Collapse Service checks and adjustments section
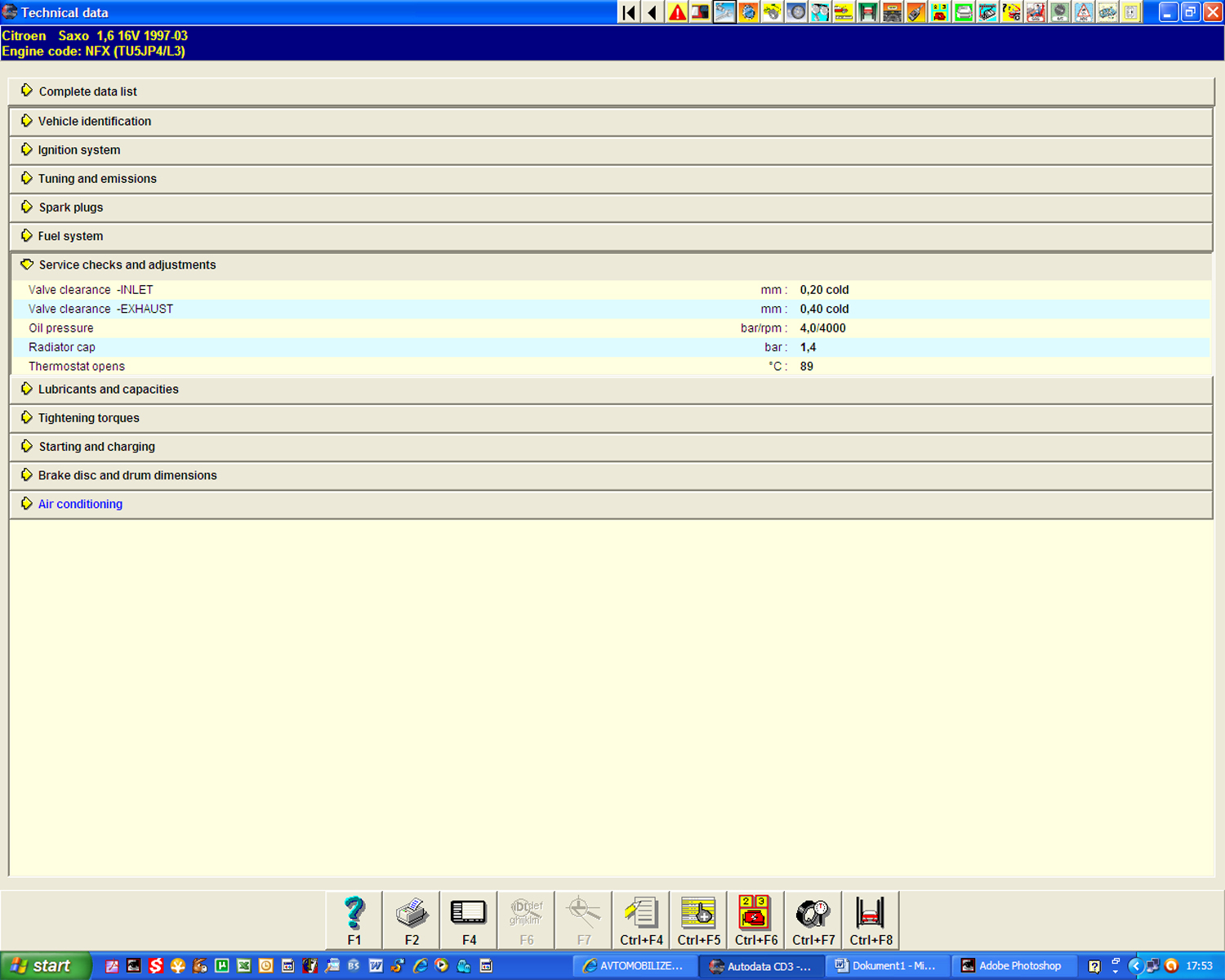1225x980 pixels. (612, 265)
